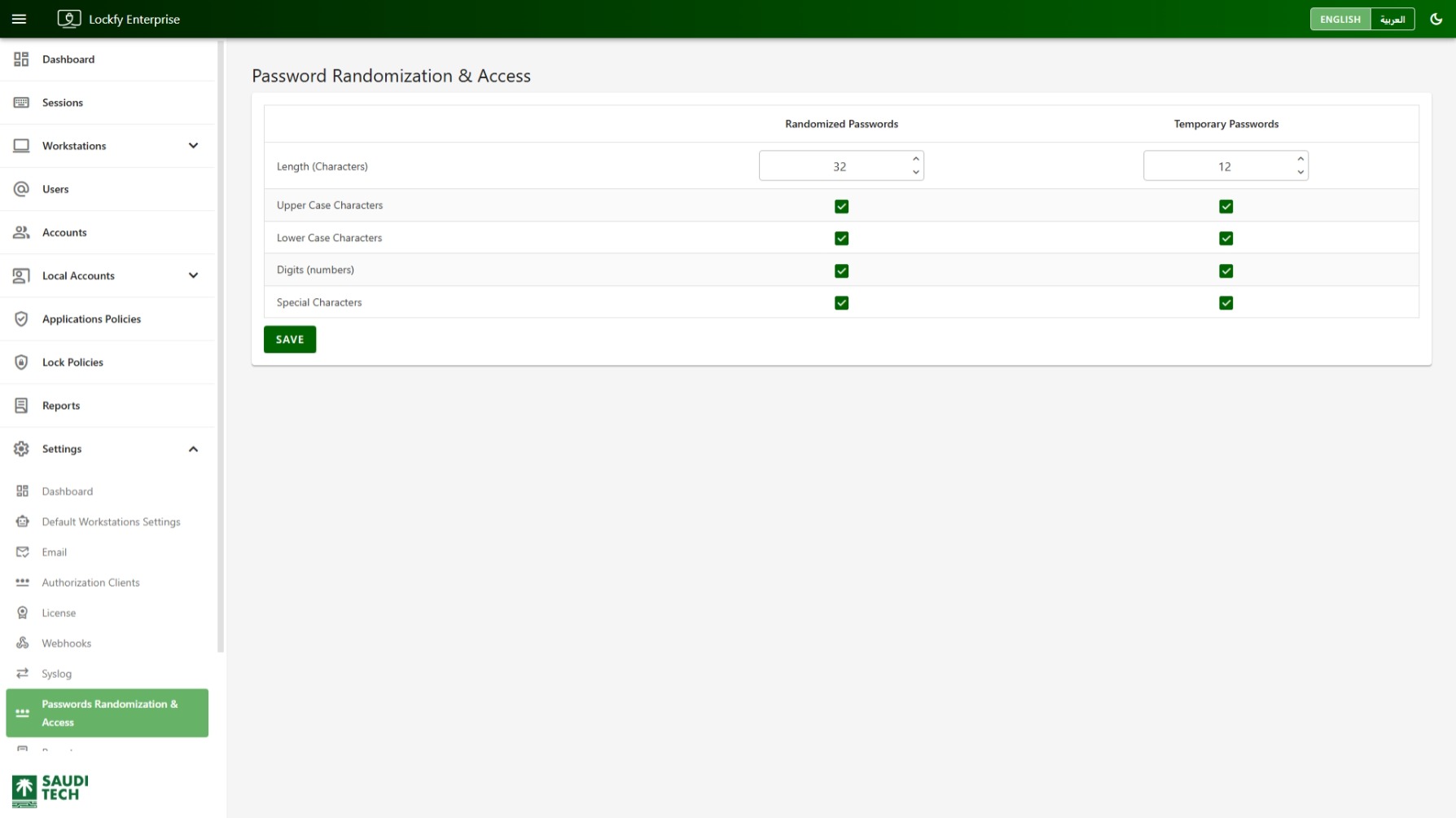
Task: Open the Syslog settings link
Action: click(108, 673)
